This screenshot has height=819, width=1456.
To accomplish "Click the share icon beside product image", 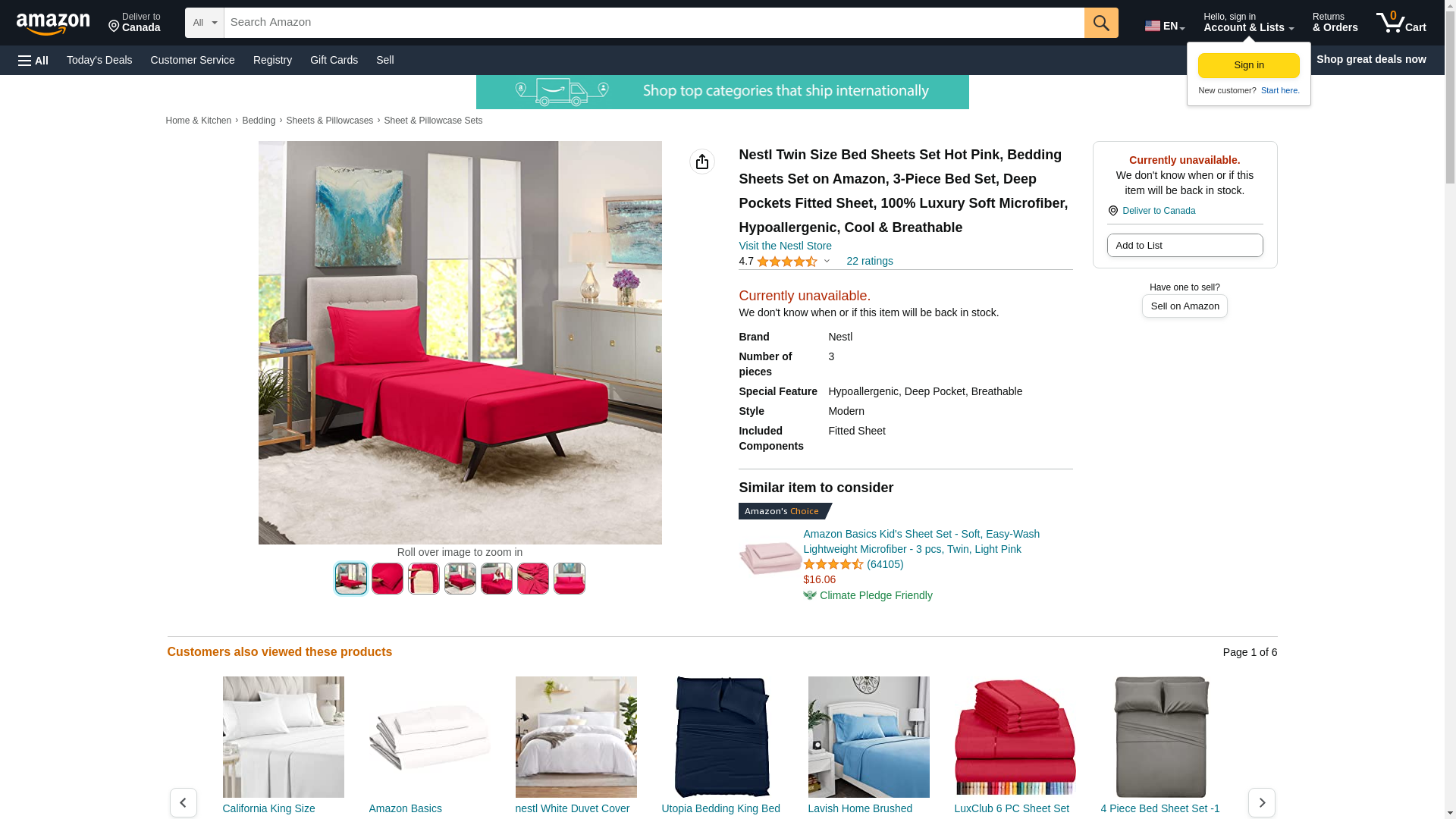I will pos(702,162).
